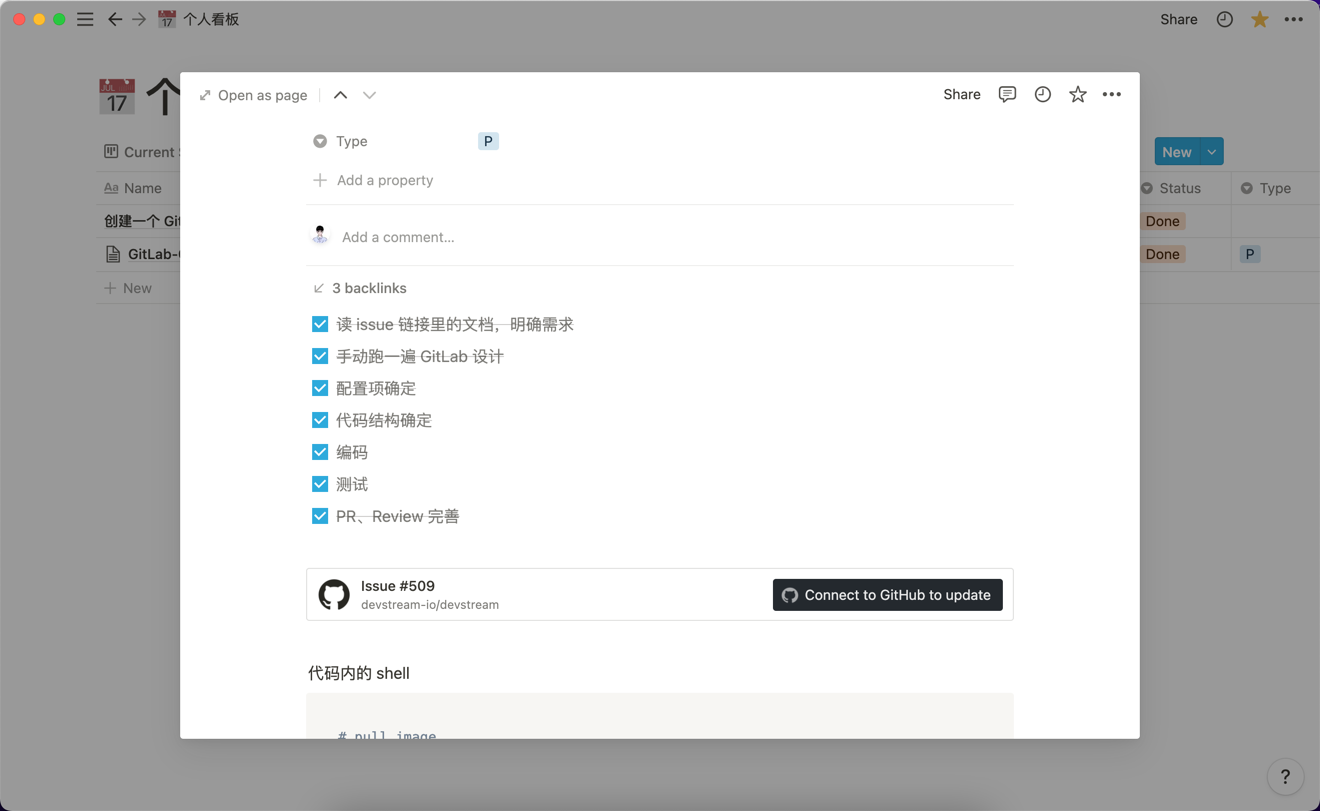Click the hamburger sidebar toggle icon
Image resolution: width=1320 pixels, height=811 pixels.
(85, 19)
